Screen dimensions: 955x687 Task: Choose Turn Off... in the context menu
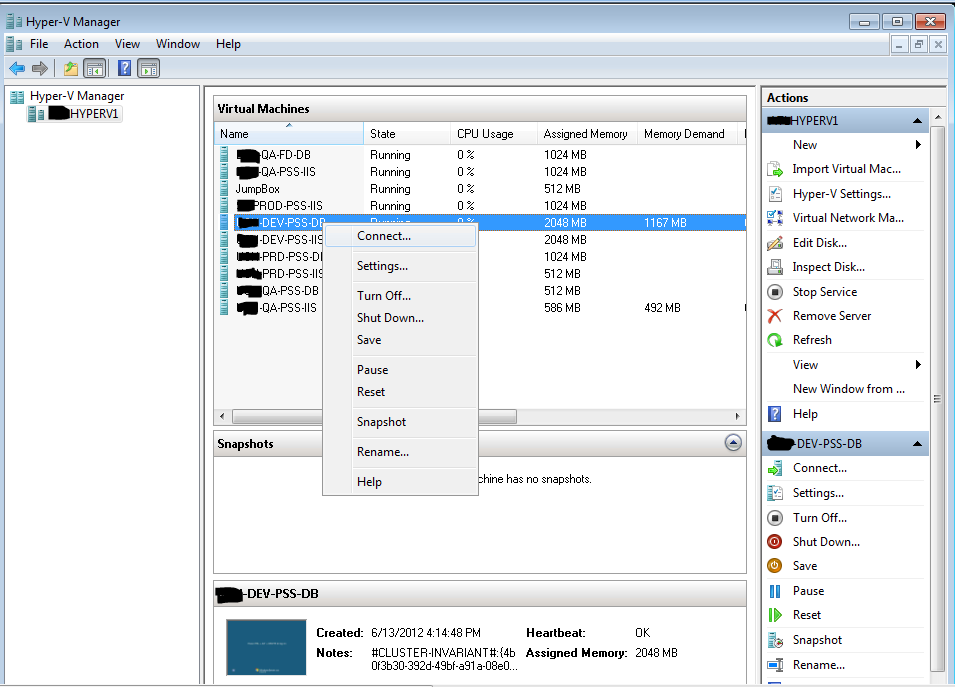click(x=401, y=296)
